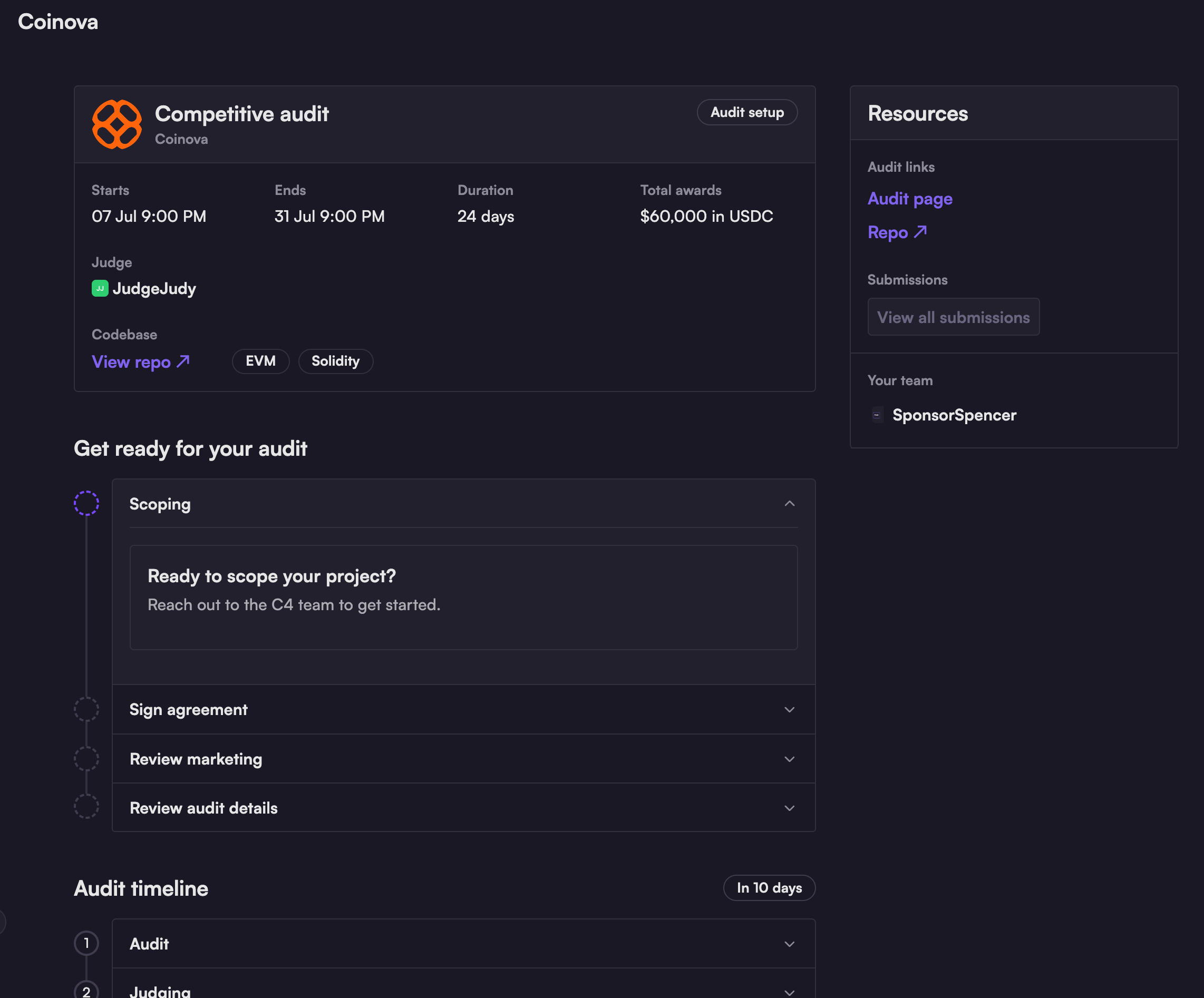This screenshot has height=998, width=1204.
Task: Click the Review marketing step circle
Action: point(86,759)
